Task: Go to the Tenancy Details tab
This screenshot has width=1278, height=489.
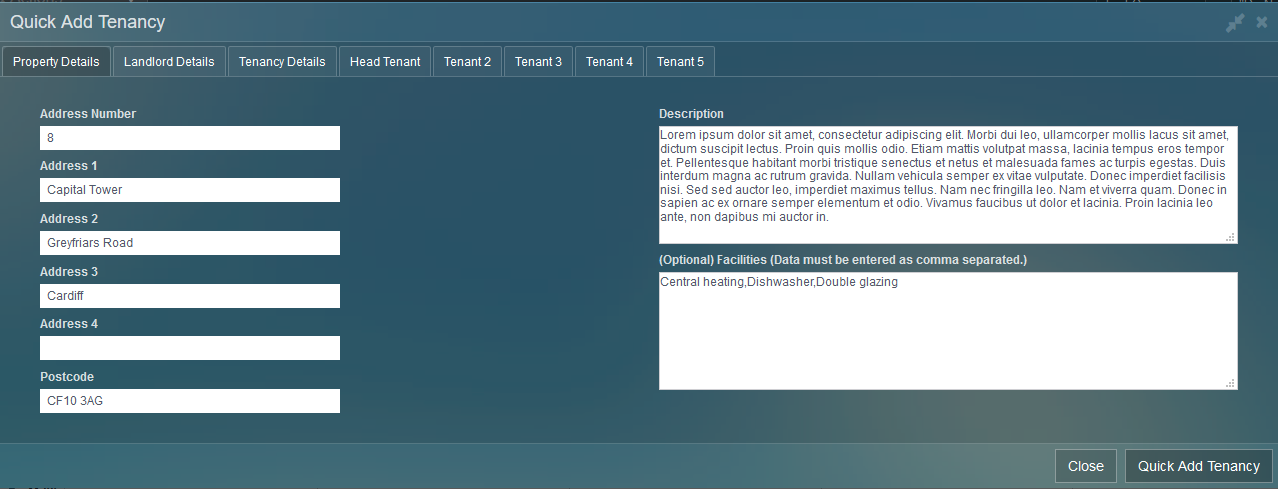Action: pos(282,61)
